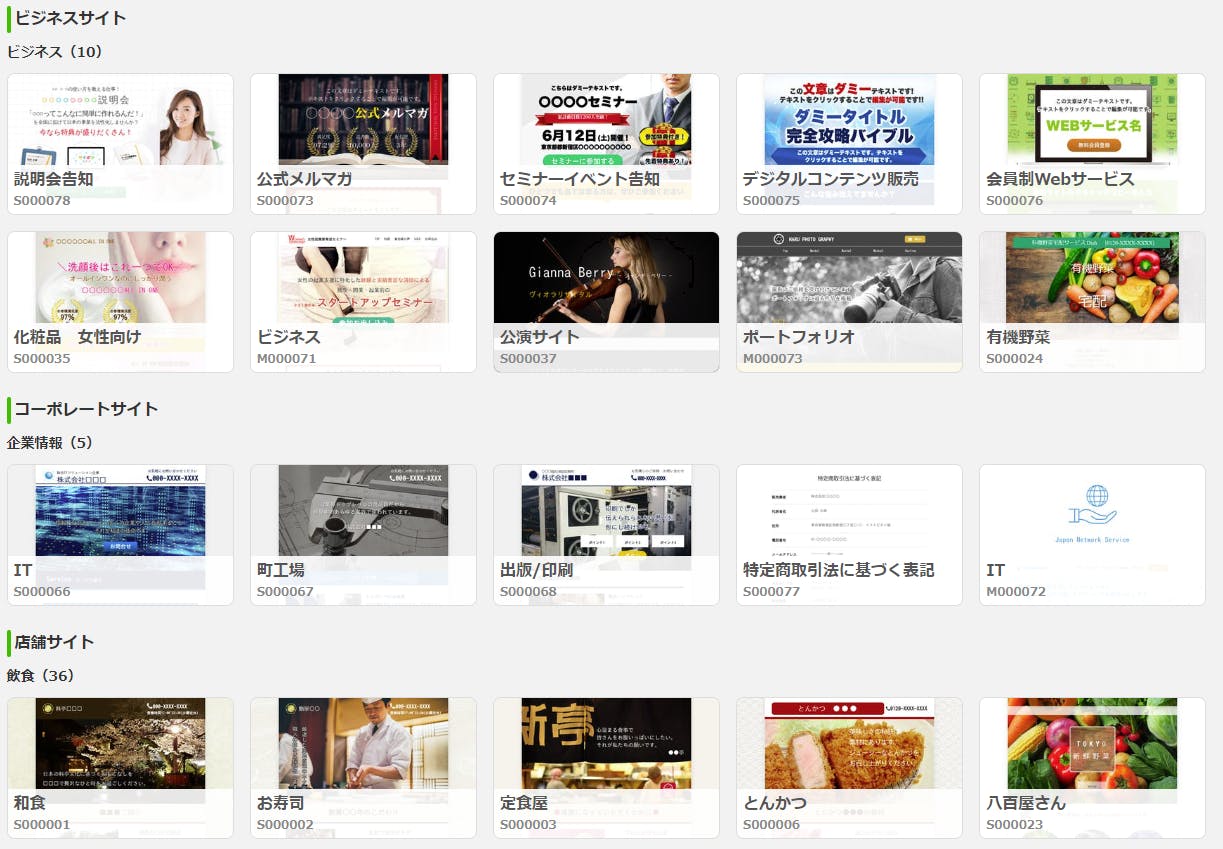Screen dimensions: 1223x849
Task: Open the ポートフォリオ template M000073
Action: click(849, 301)
